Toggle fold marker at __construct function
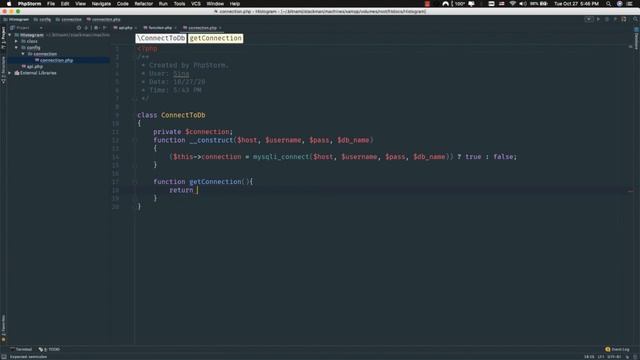Screen dimensions: 640x360 134,140
